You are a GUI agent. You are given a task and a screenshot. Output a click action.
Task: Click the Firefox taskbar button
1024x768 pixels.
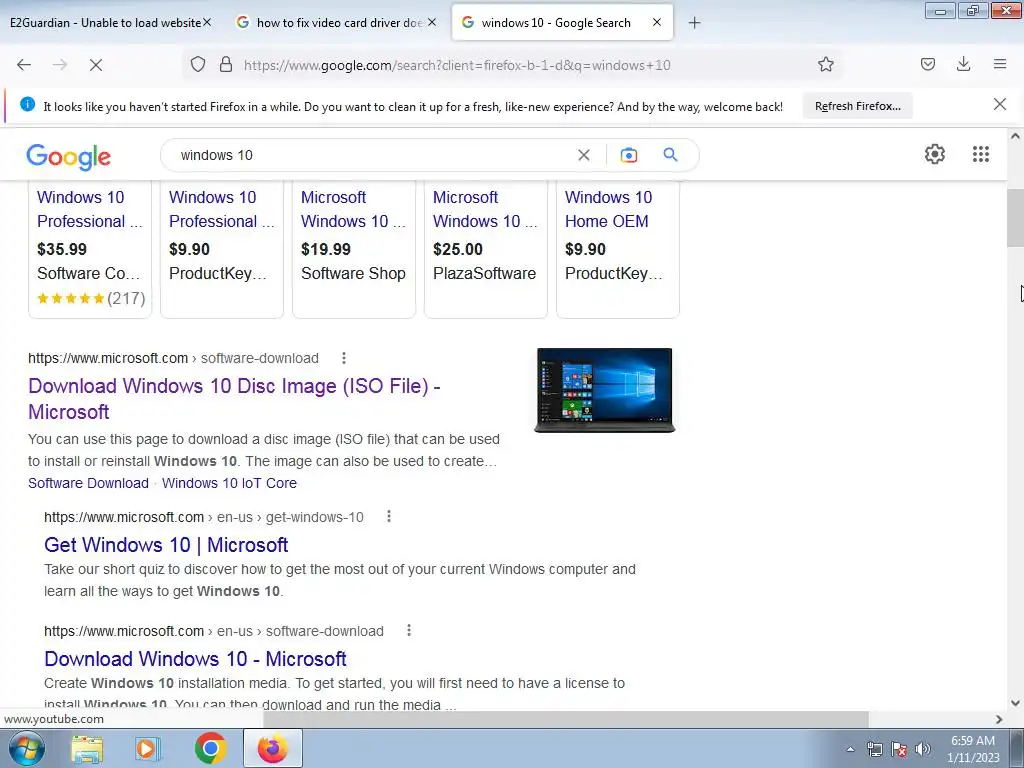[272, 748]
